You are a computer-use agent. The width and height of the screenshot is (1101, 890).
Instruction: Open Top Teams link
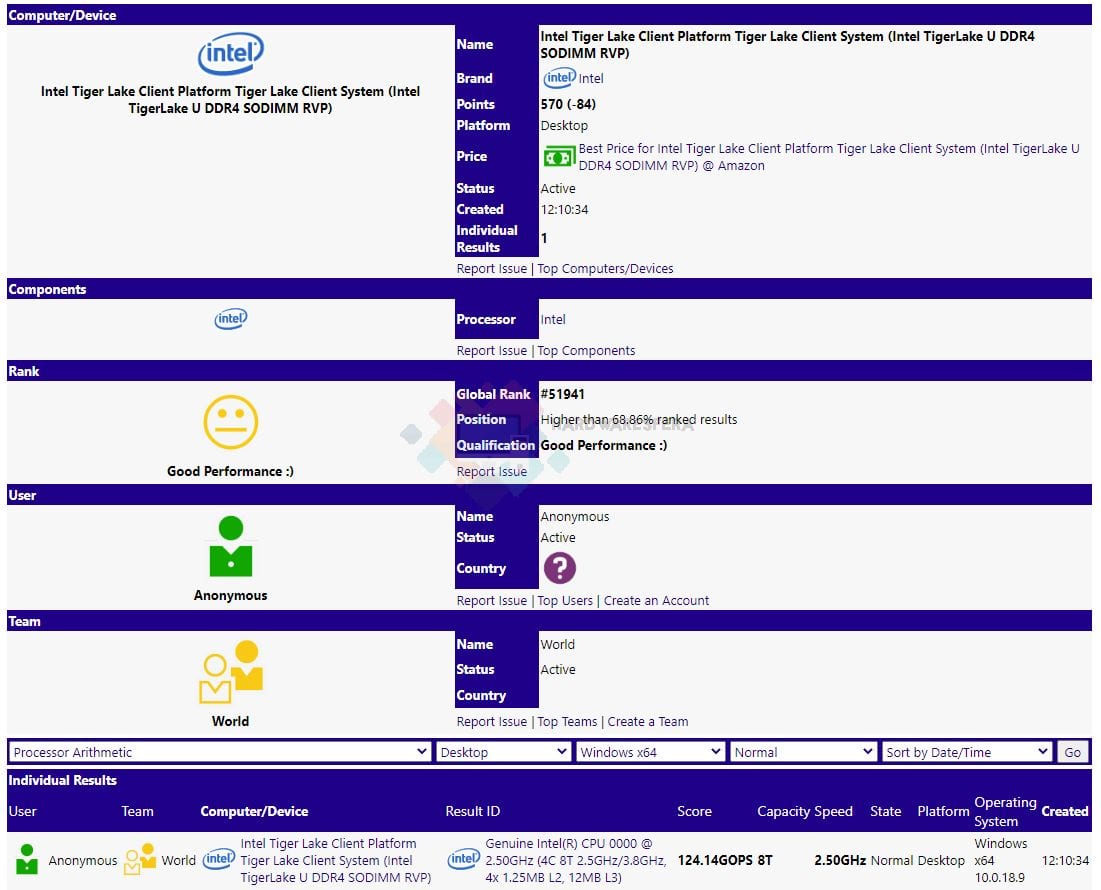567,722
